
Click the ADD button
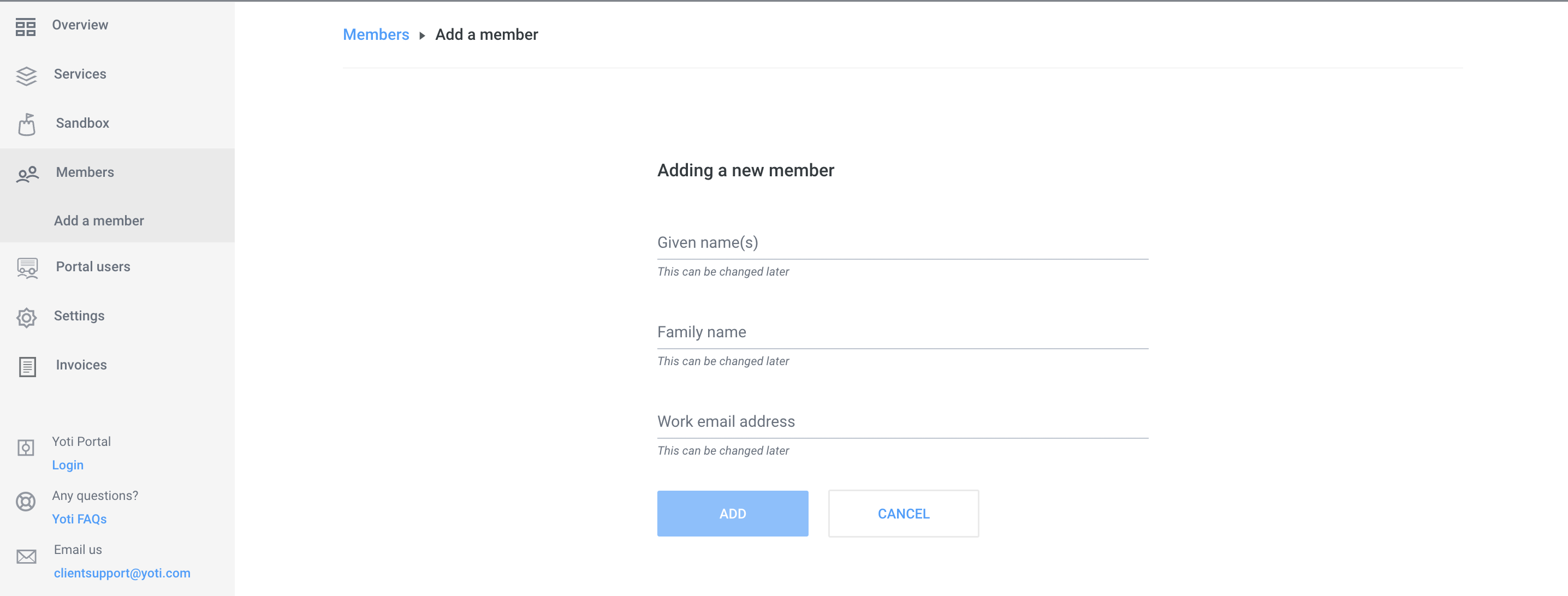733,514
